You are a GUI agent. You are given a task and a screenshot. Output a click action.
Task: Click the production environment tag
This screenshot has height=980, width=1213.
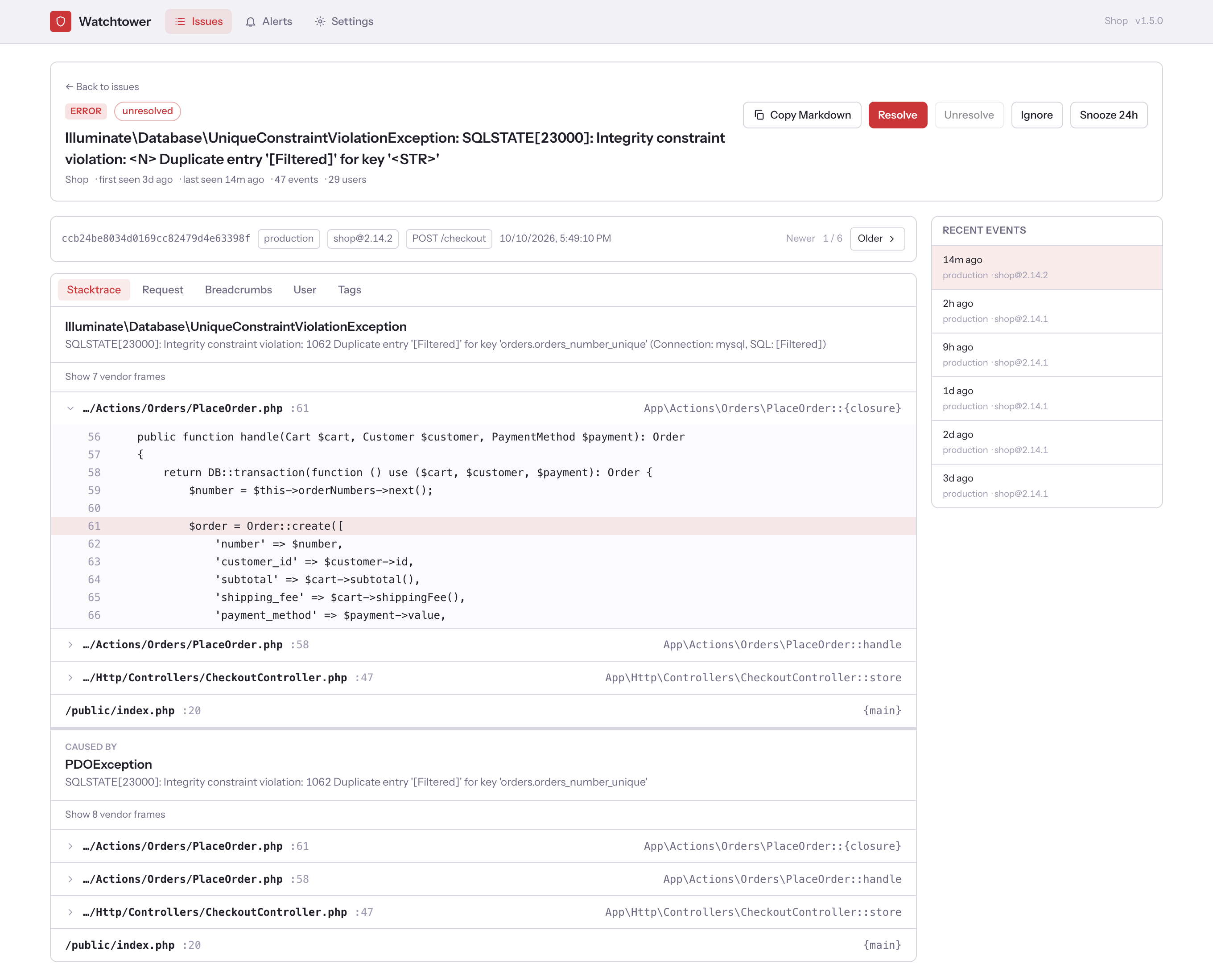pyautogui.click(x=289, y=238)
